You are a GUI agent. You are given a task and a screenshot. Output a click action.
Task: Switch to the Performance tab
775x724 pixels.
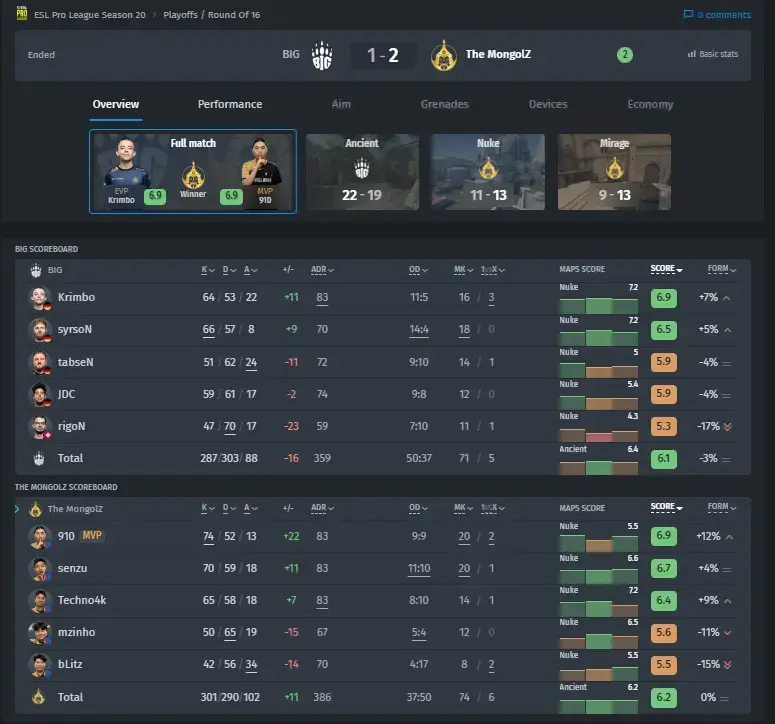click(230, 104)
